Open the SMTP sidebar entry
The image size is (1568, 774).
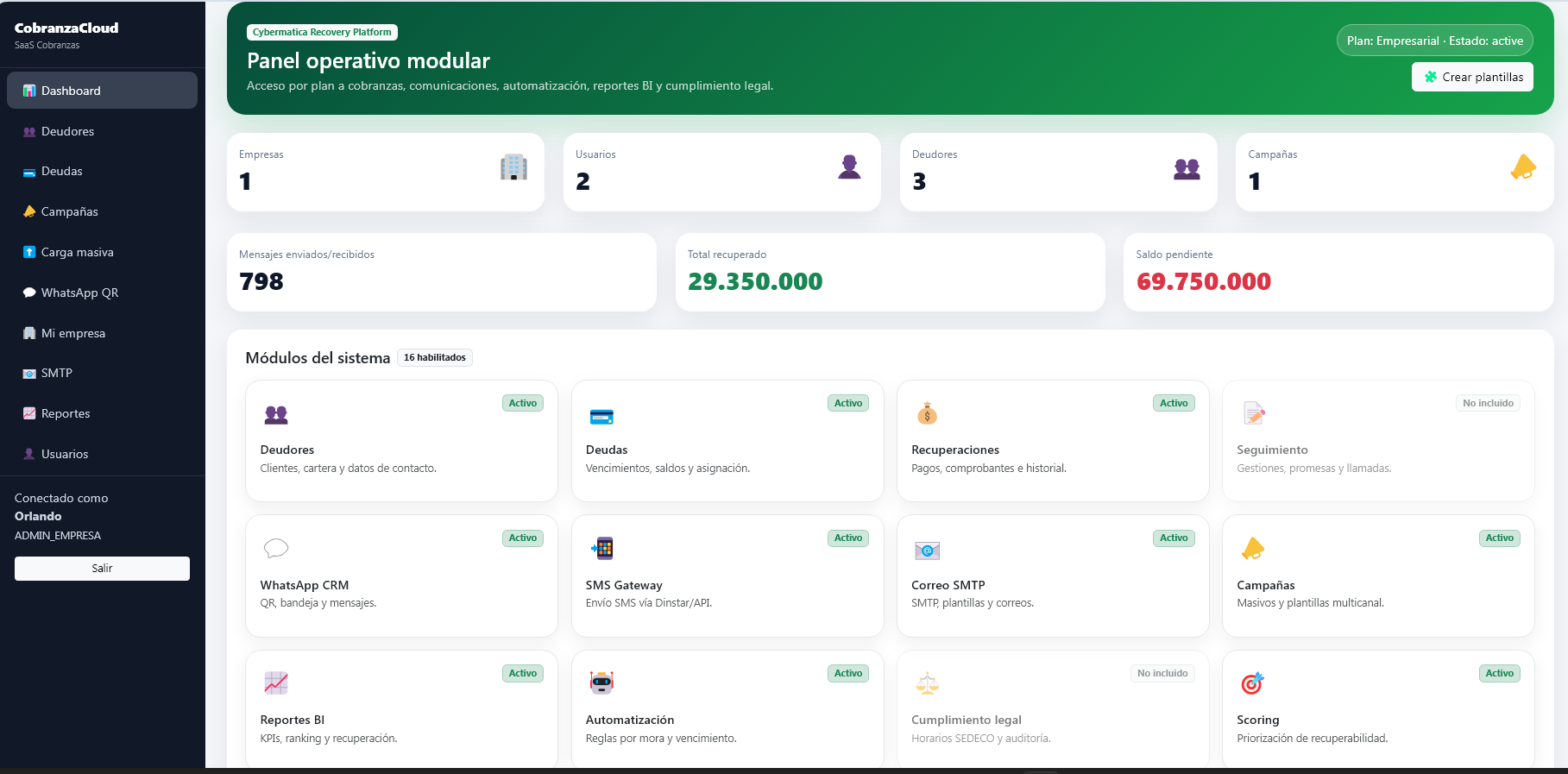click(x=102, y=373)
